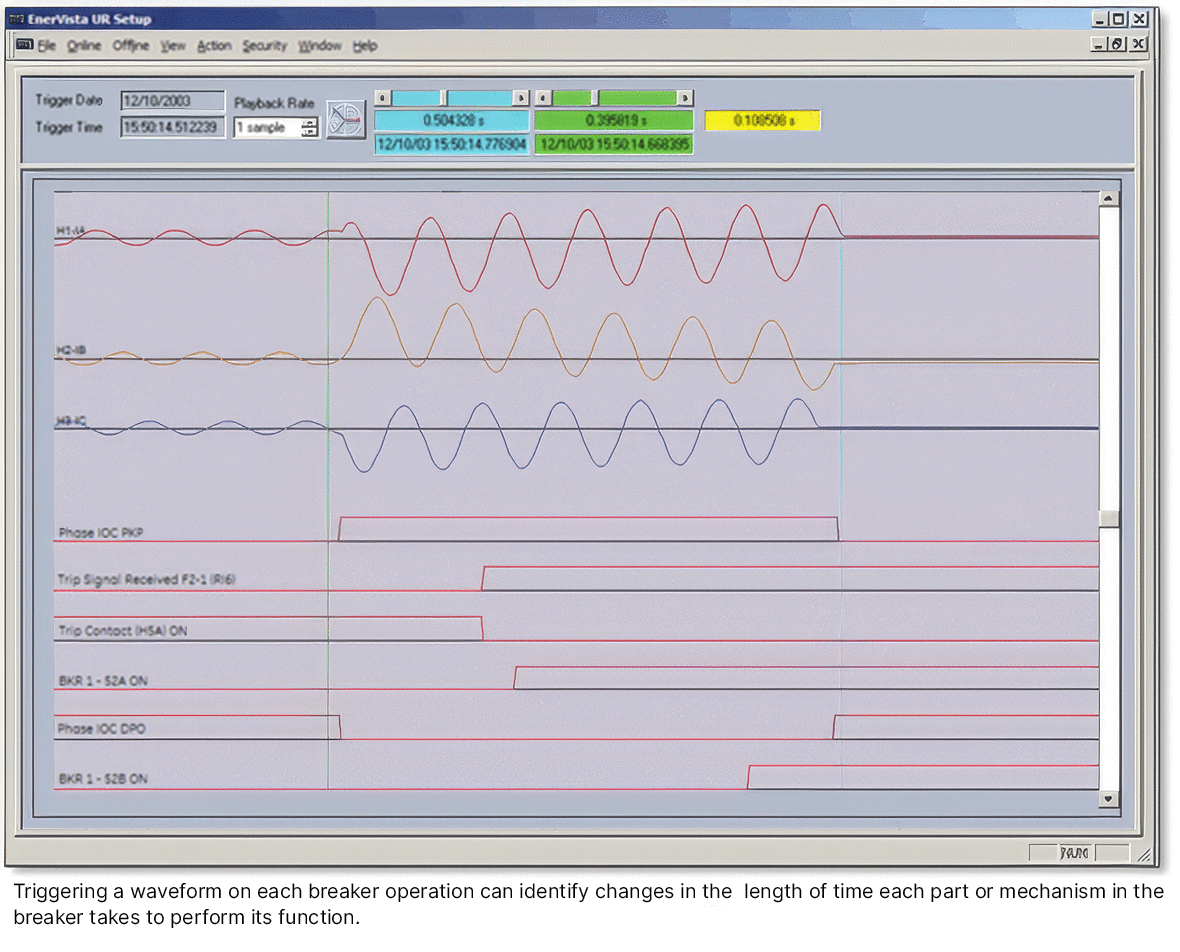This screenshot has height=952, width=1180.
Task: Open the File menu
Action: (47, 46)
